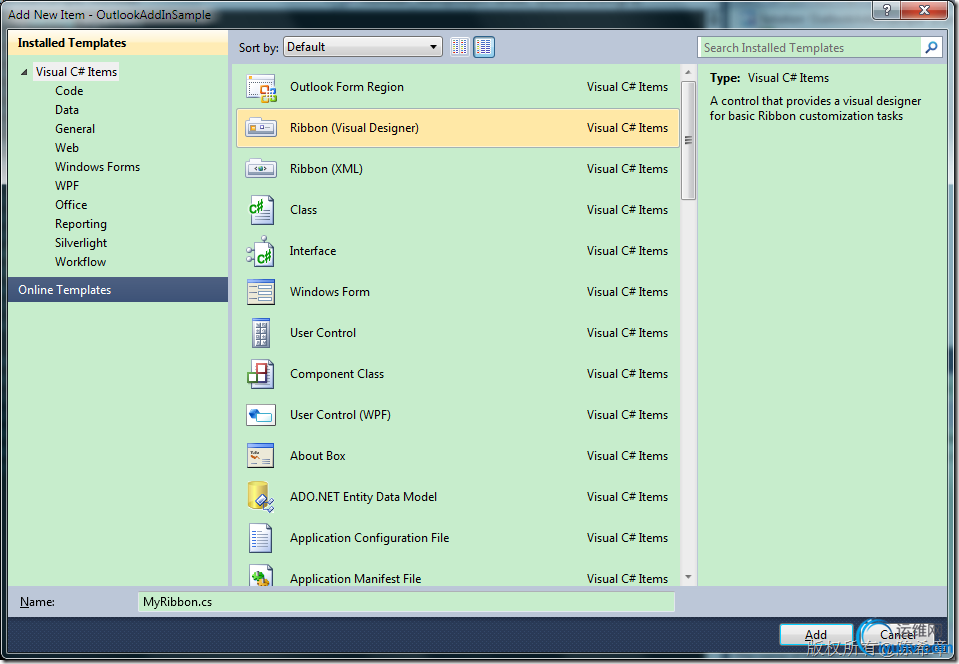Click the template list scrollbar thumb
This screenshot has height=664, width=959.
pyautogui.click(x=688, y=141)
